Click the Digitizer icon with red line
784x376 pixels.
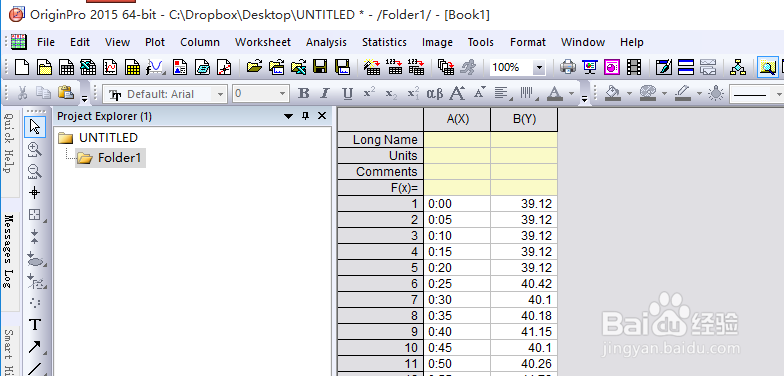pos(224,66)
